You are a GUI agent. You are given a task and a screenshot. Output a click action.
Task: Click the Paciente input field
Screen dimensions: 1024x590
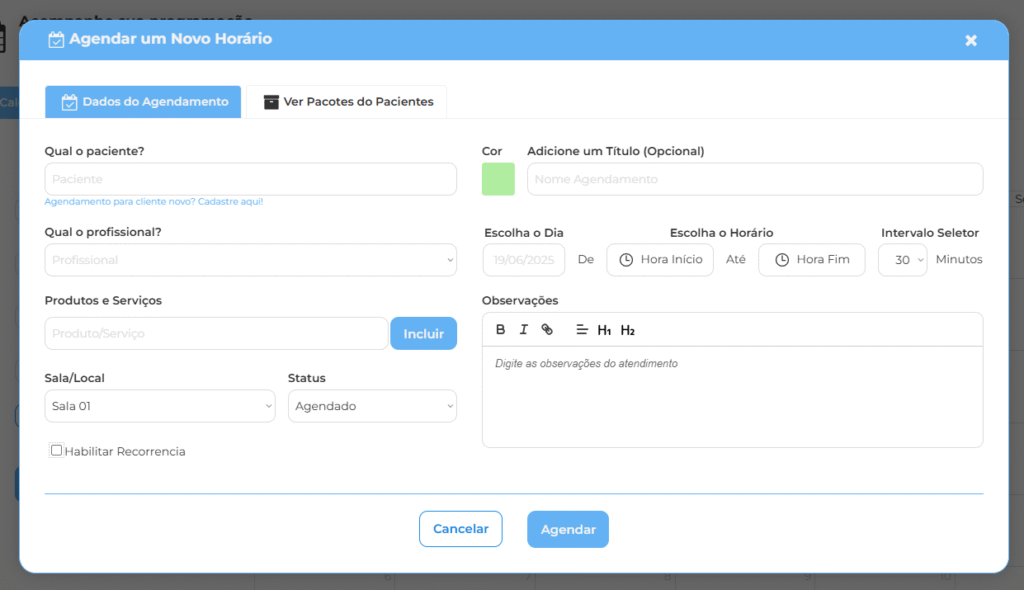pos(250,179)
